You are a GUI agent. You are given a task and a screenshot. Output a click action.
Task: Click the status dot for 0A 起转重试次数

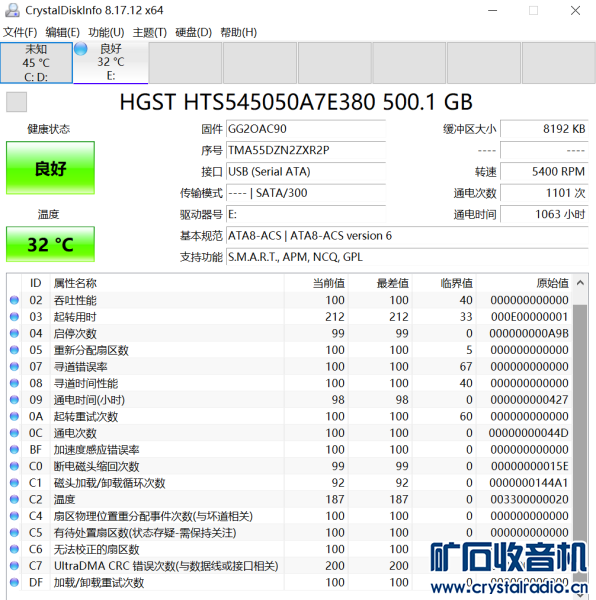14,417
